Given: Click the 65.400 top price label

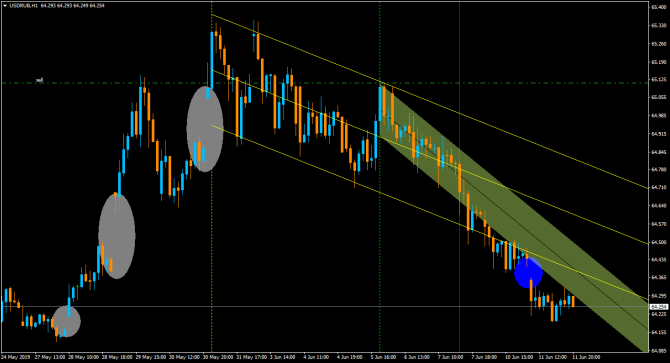Looking at the screenshot, I should (x=658, y=7).
